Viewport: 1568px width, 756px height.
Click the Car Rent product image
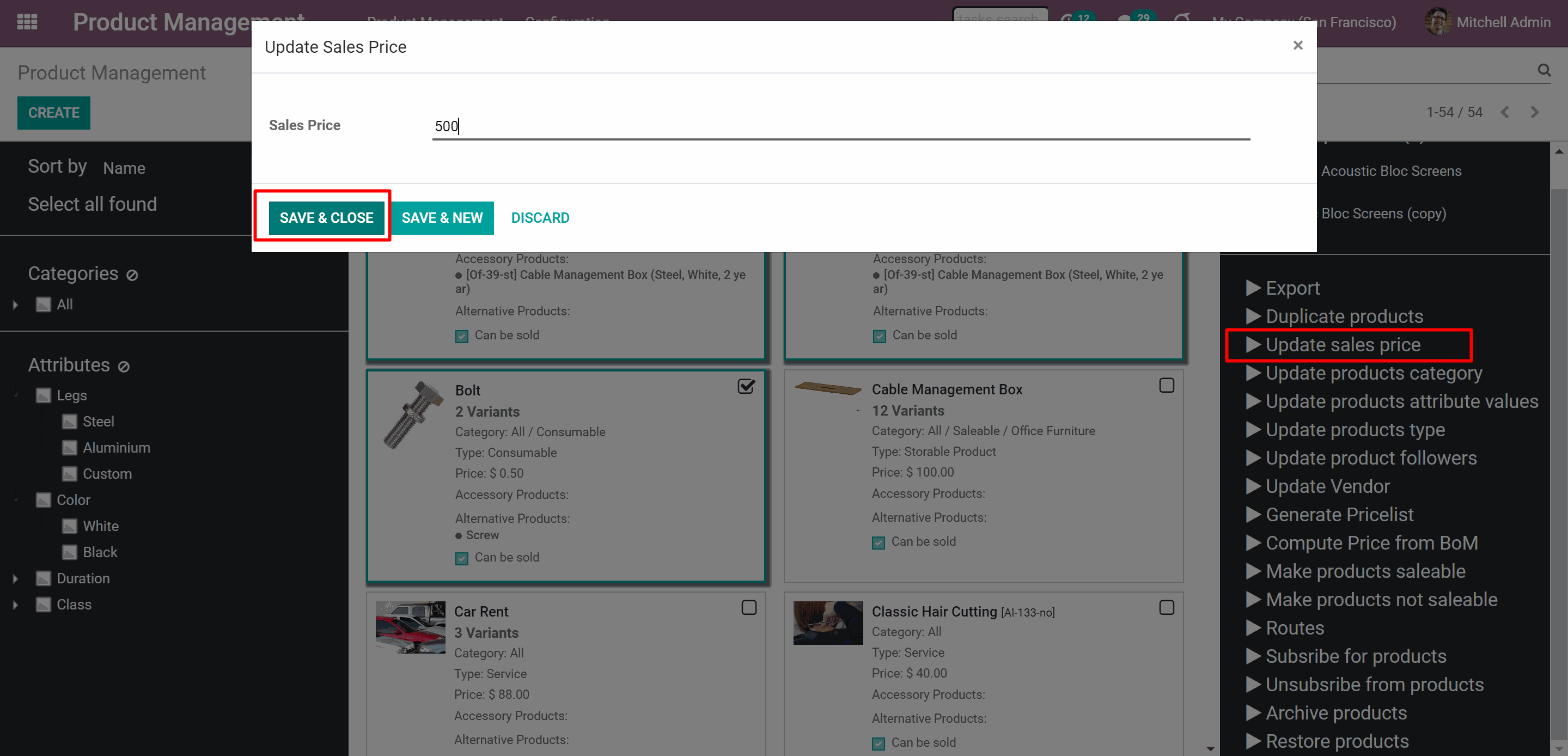[410, 627]
